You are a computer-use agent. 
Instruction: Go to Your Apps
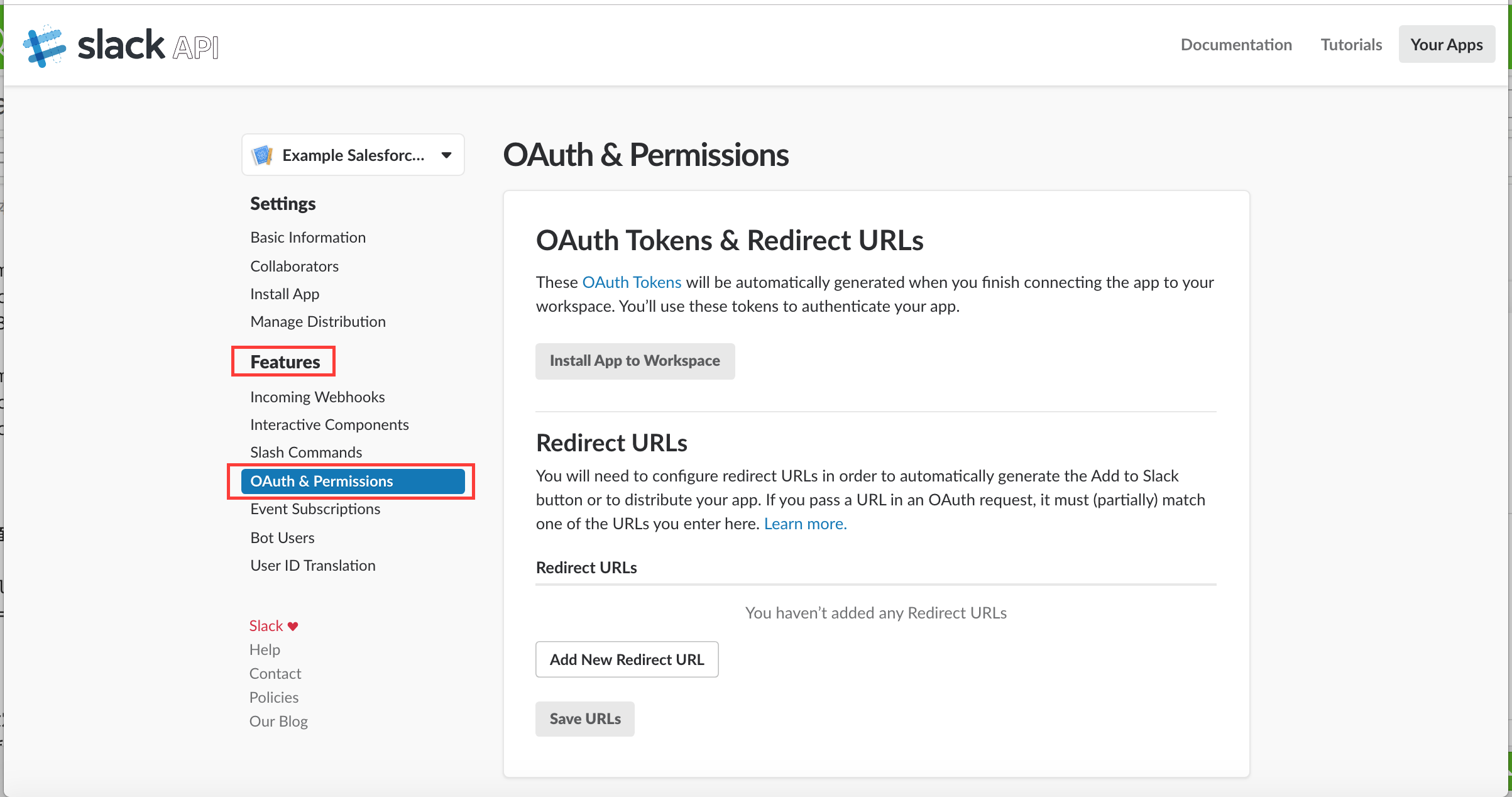click(x=1447, y=45)
